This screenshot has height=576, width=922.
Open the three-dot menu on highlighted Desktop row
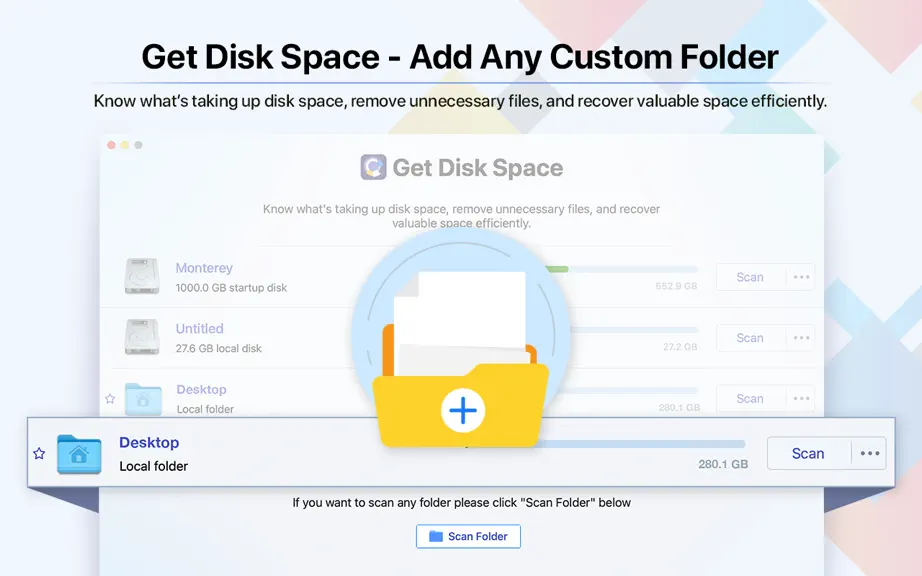pyautogui.click(x=869, y=453)
